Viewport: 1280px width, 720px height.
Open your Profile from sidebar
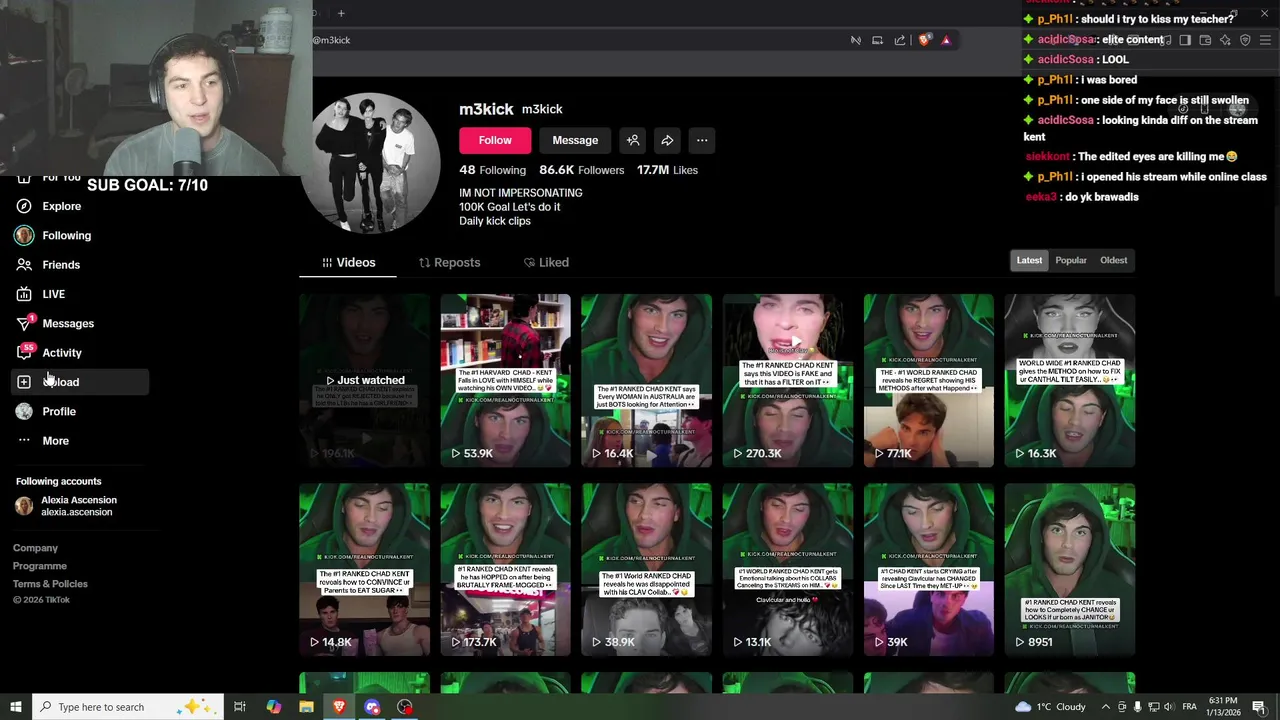point(59,411)
